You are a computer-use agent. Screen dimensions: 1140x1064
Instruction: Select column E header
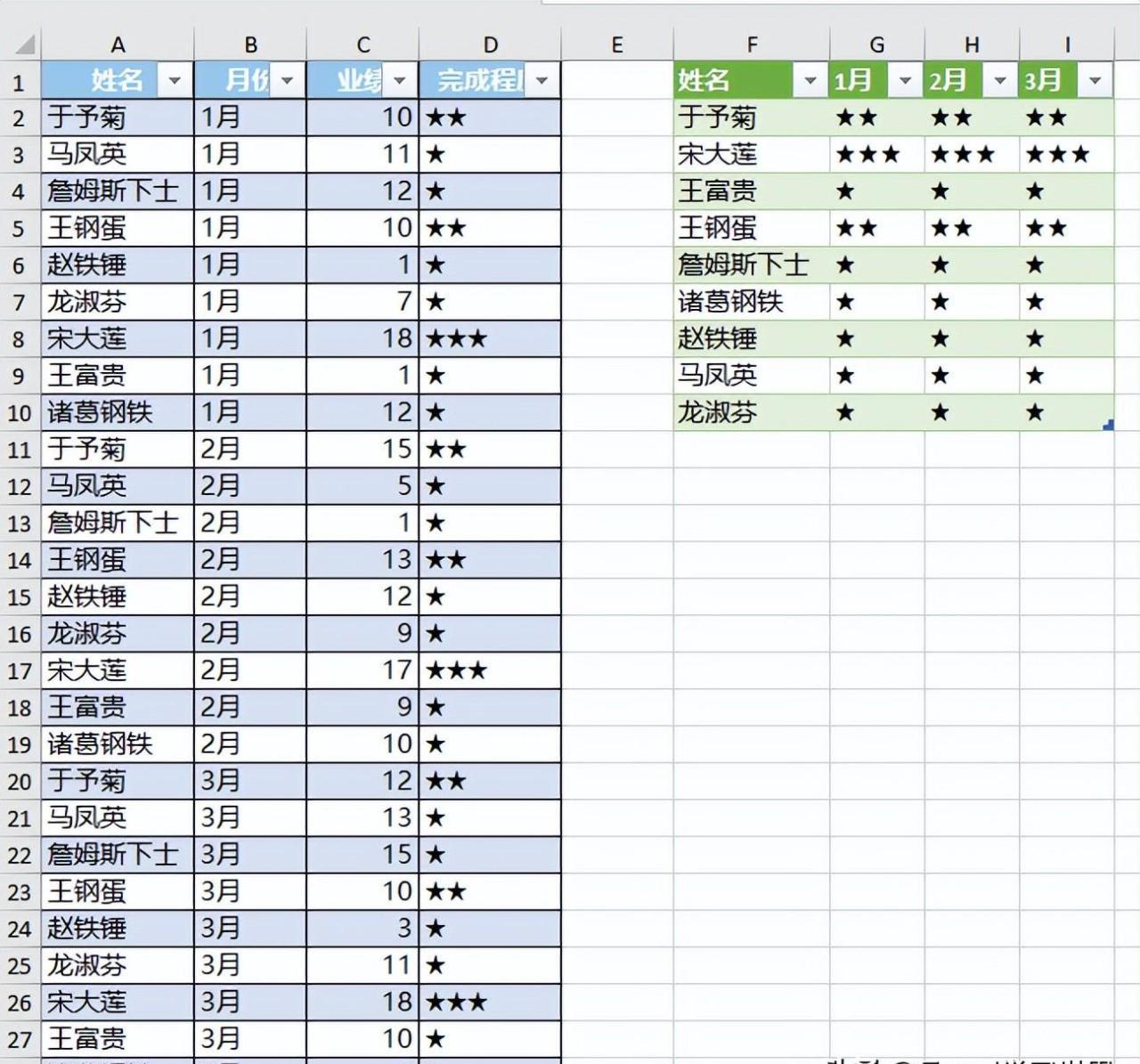click(617, 45)
